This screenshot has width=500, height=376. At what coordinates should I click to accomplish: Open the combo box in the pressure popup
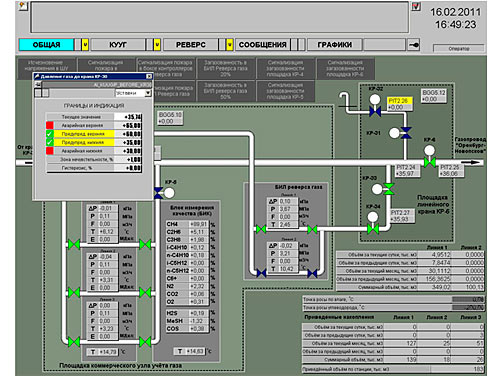(x=133, y=93)
